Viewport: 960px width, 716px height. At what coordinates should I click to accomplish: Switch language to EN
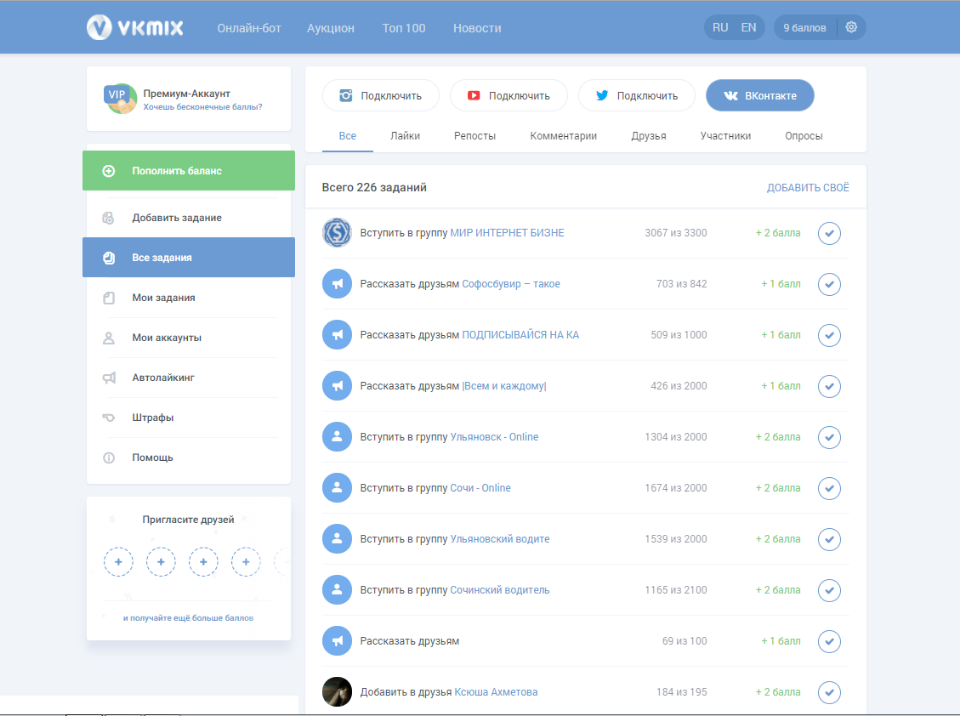[748, 28]
